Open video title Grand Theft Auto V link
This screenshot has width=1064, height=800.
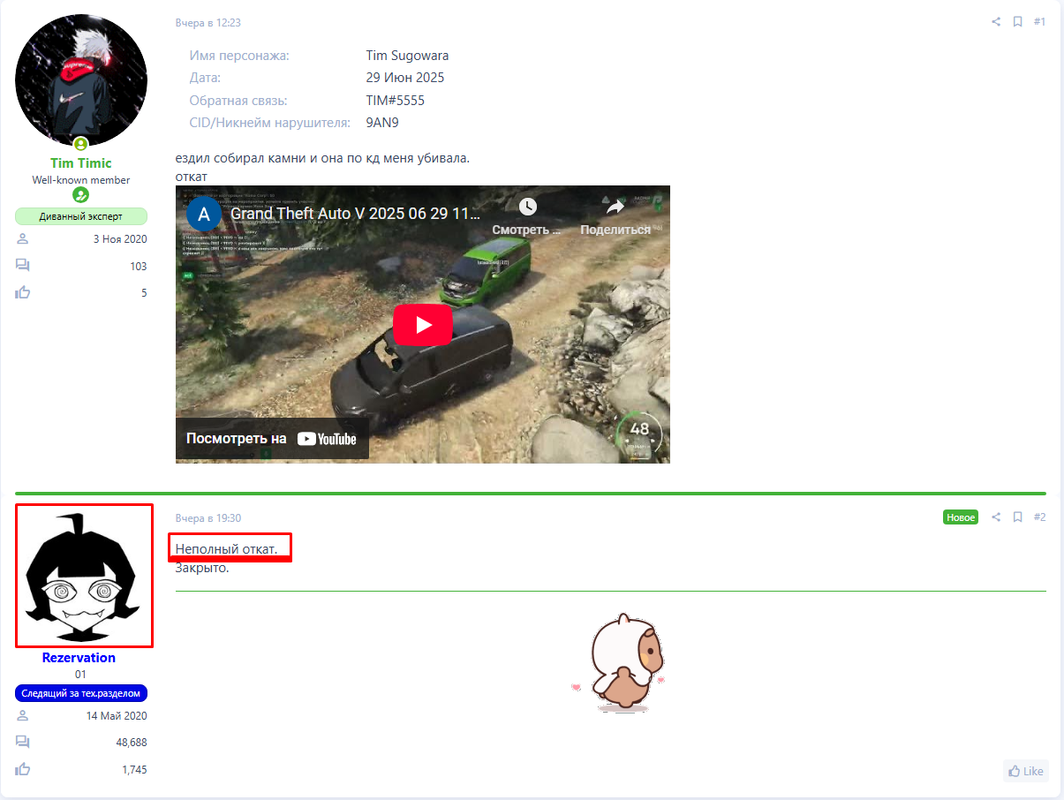pos(355,214)
